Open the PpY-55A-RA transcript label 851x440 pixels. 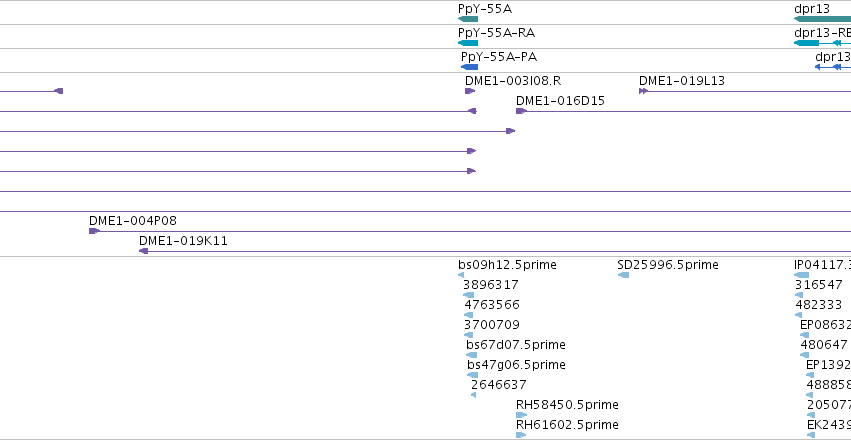tap(497, 33)
